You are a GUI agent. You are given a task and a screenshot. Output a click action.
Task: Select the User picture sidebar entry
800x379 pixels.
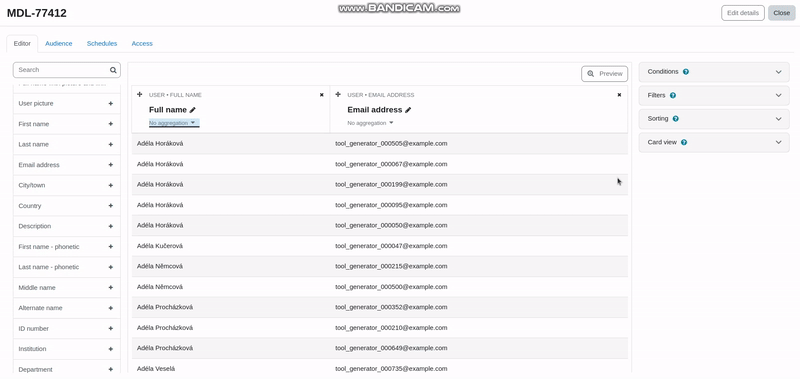67,104
